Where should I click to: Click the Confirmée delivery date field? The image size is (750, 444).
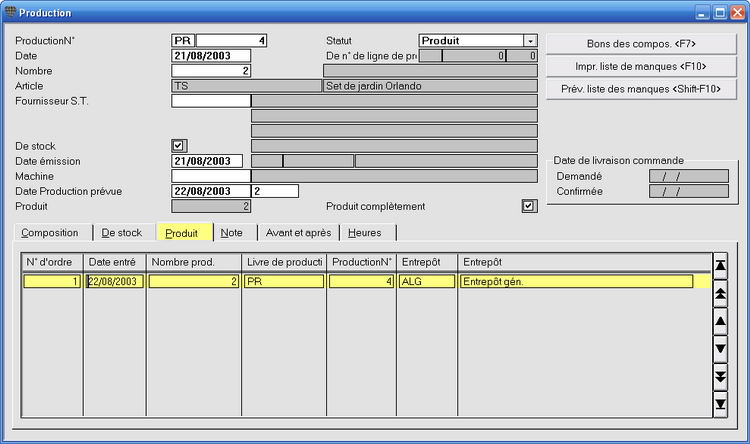[689, 191]
